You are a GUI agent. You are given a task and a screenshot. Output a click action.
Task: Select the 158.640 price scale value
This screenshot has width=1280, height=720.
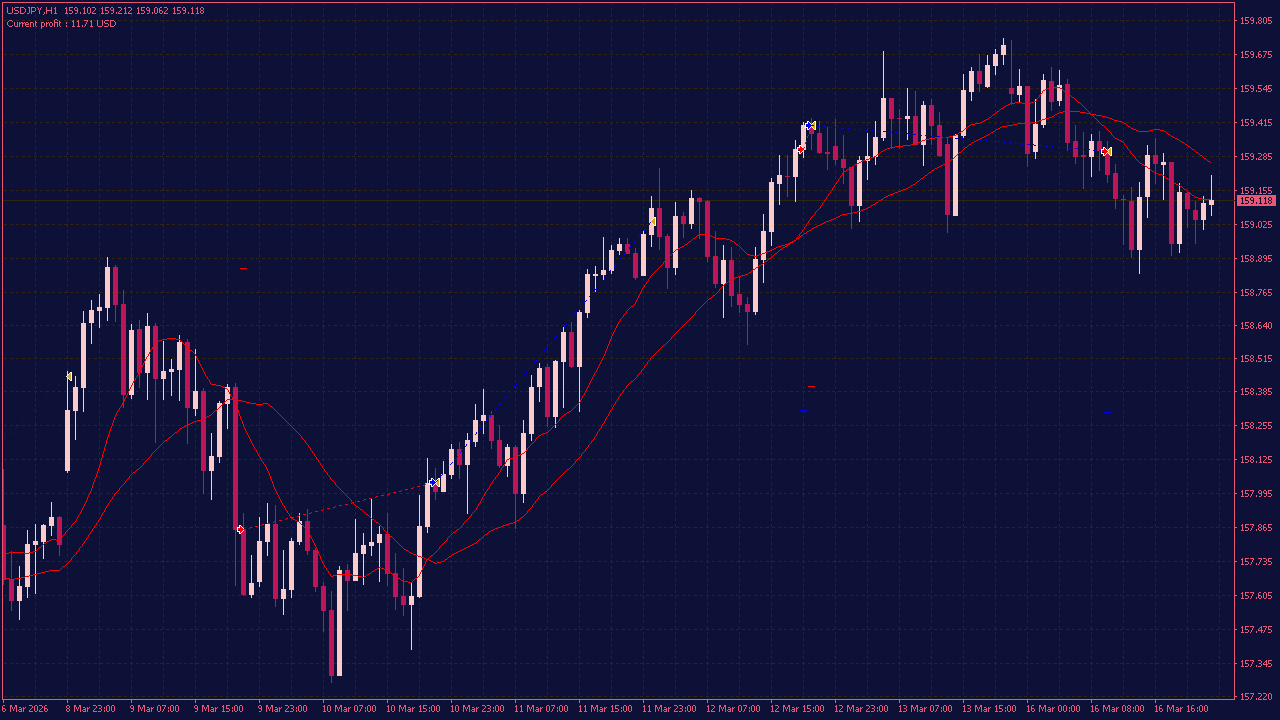coord(1256,325)
